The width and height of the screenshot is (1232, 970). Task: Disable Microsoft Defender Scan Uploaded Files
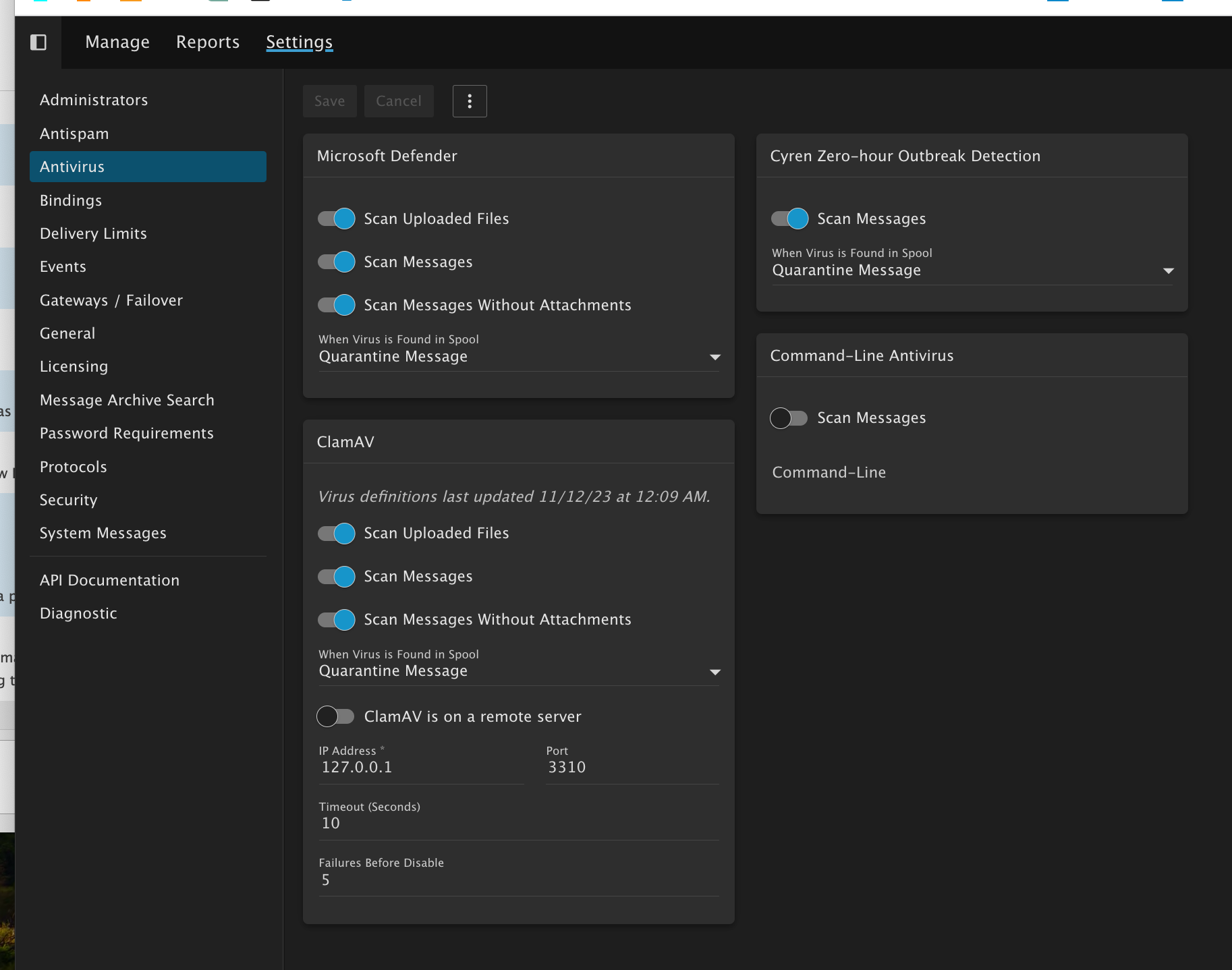pos(337,219)
